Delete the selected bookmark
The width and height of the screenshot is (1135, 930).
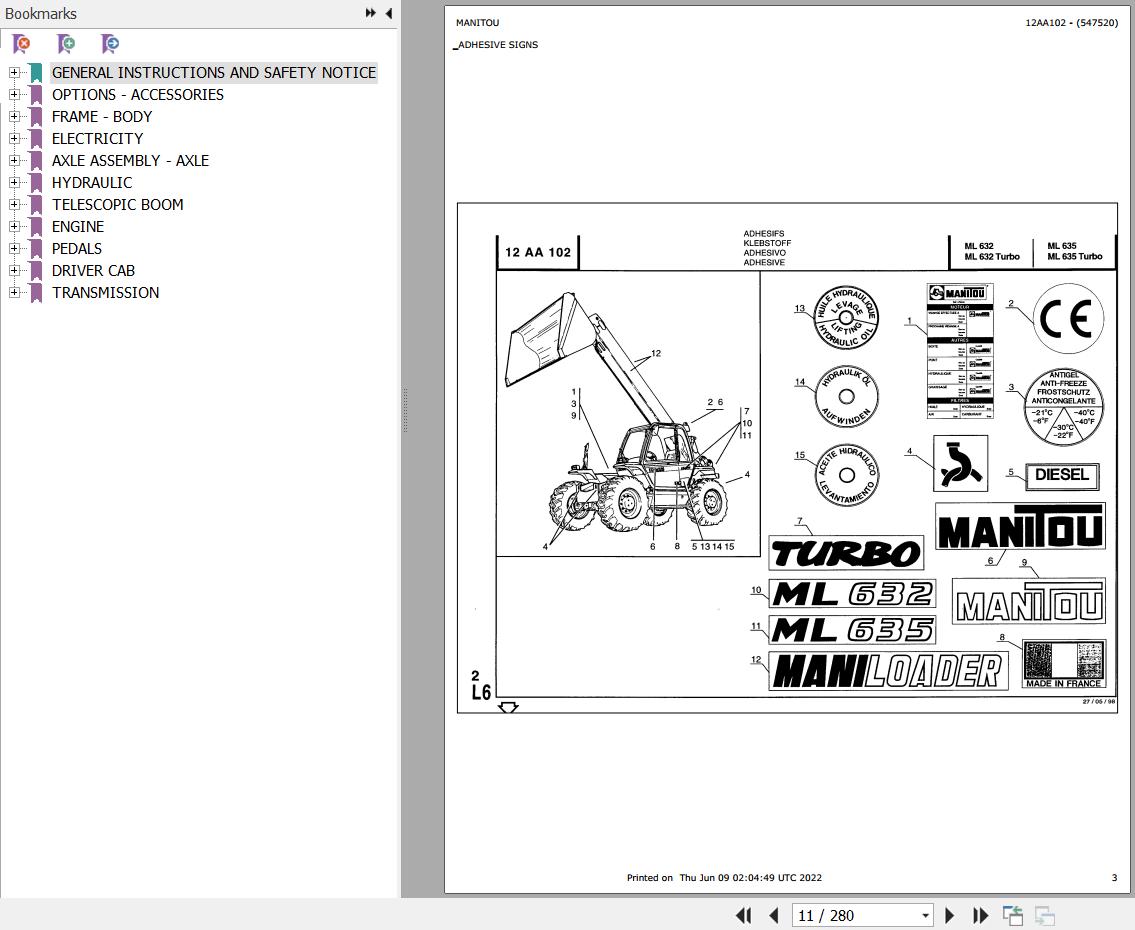point(20,44)
